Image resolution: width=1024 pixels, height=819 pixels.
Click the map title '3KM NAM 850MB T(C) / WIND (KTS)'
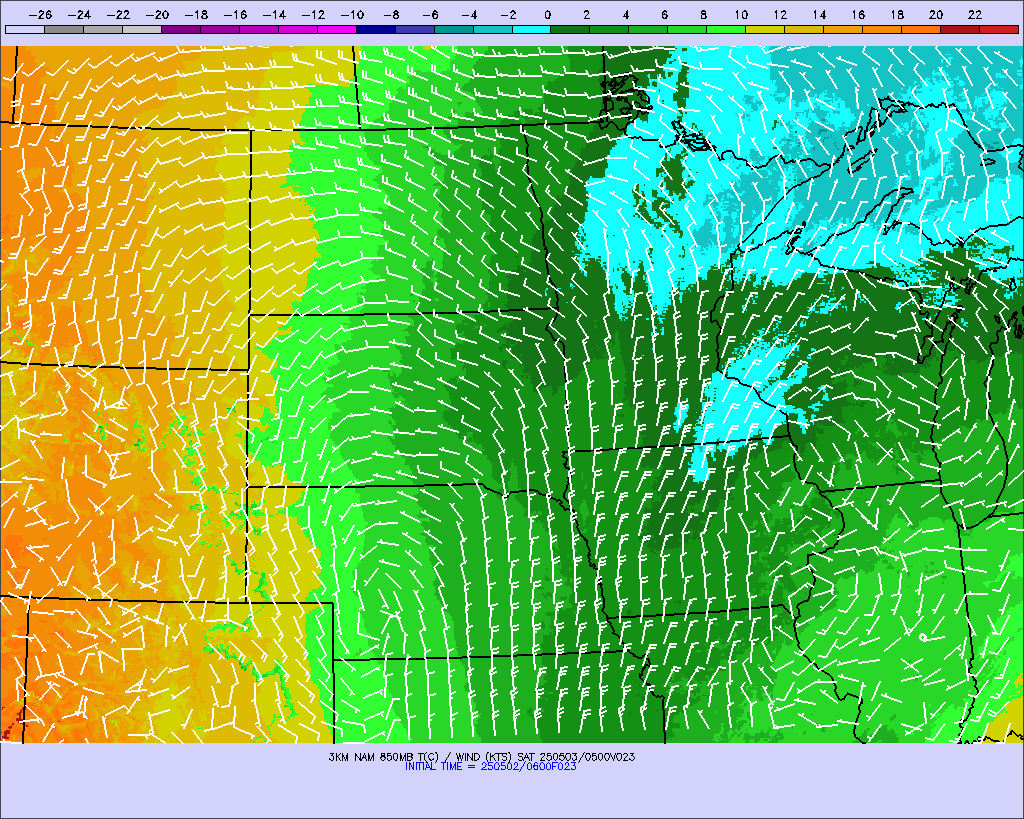[x=421, y=757]
